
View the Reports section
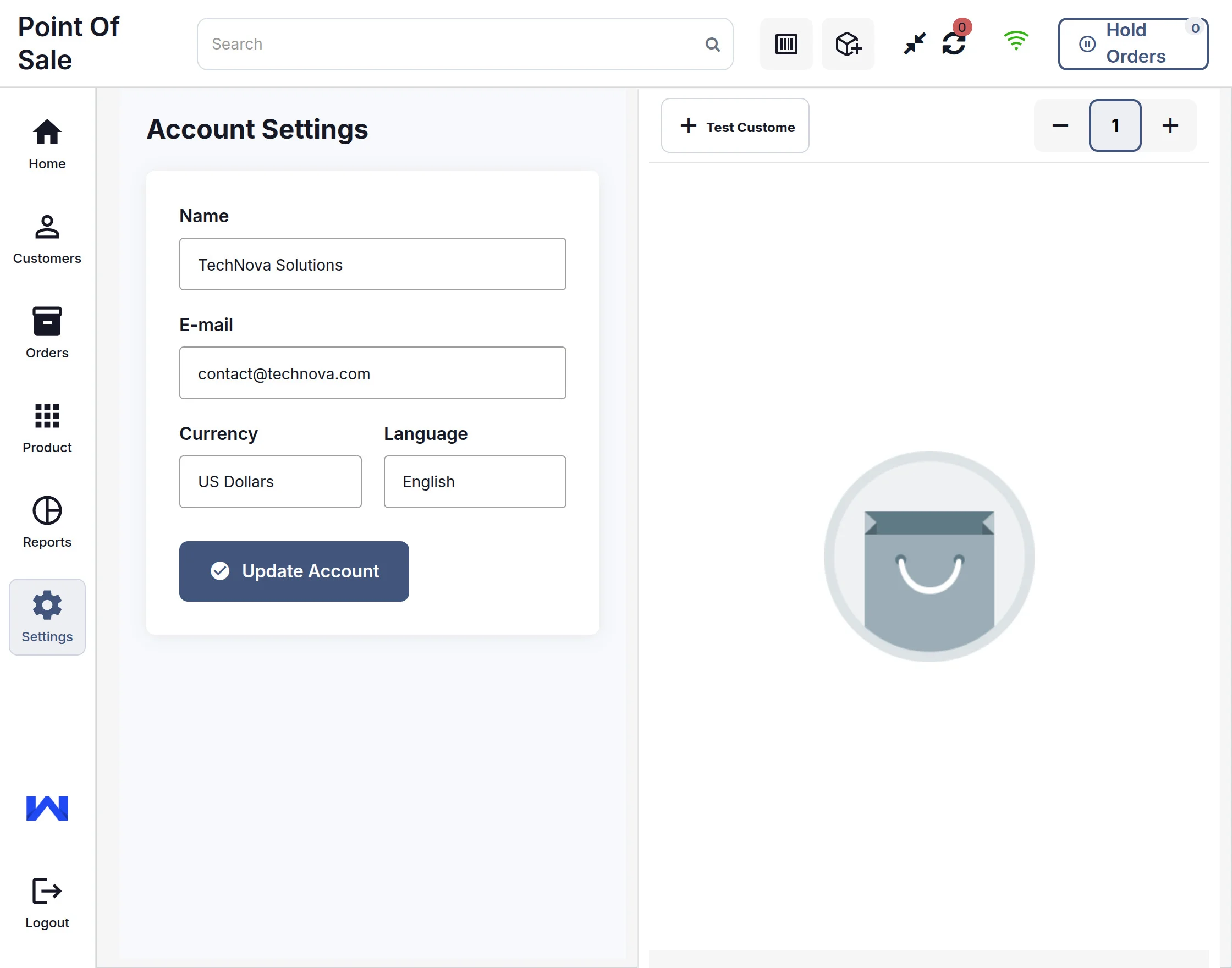click(x=47, y=522)
